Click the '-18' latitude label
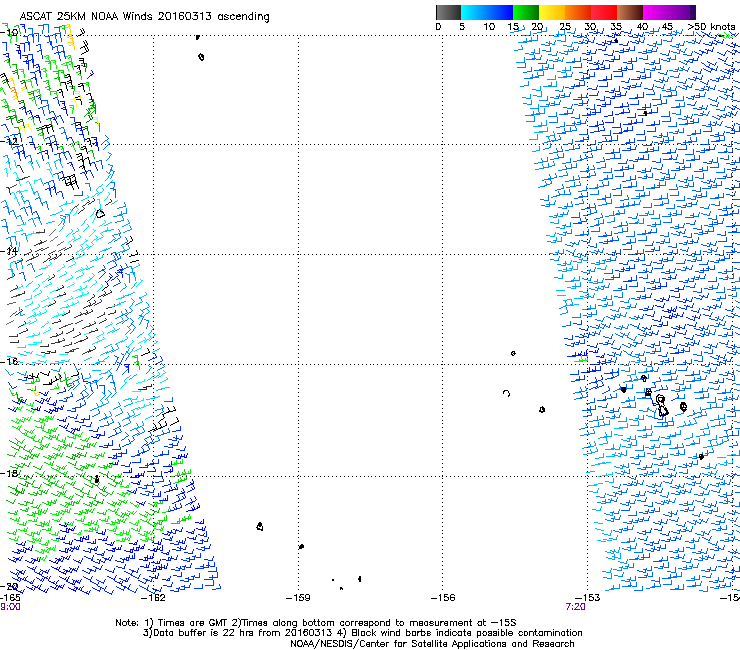Screen dimensions: 740x650 (9, 473)
